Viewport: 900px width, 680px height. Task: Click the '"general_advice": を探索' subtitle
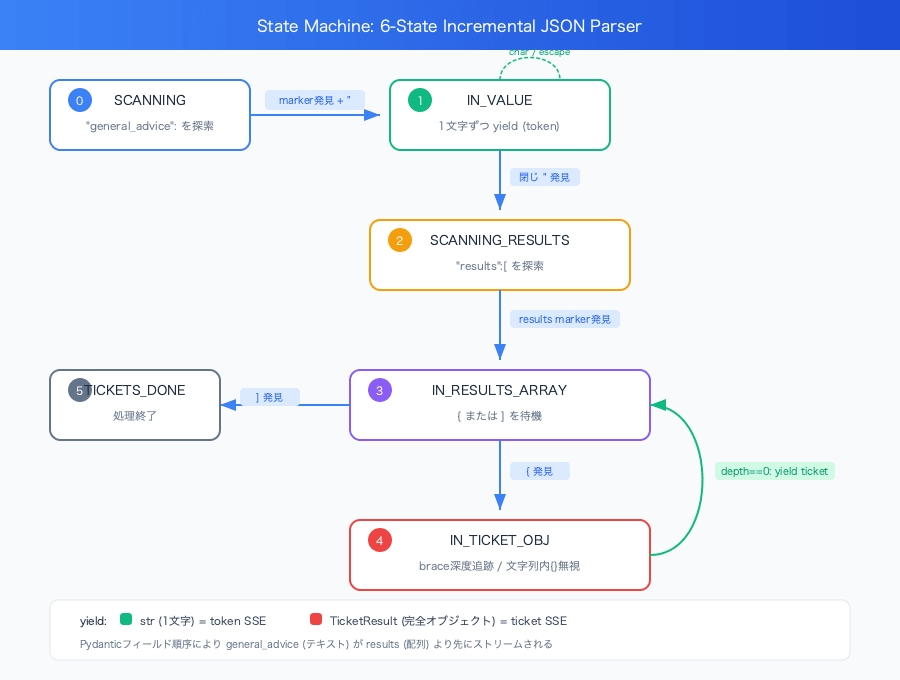150,126
